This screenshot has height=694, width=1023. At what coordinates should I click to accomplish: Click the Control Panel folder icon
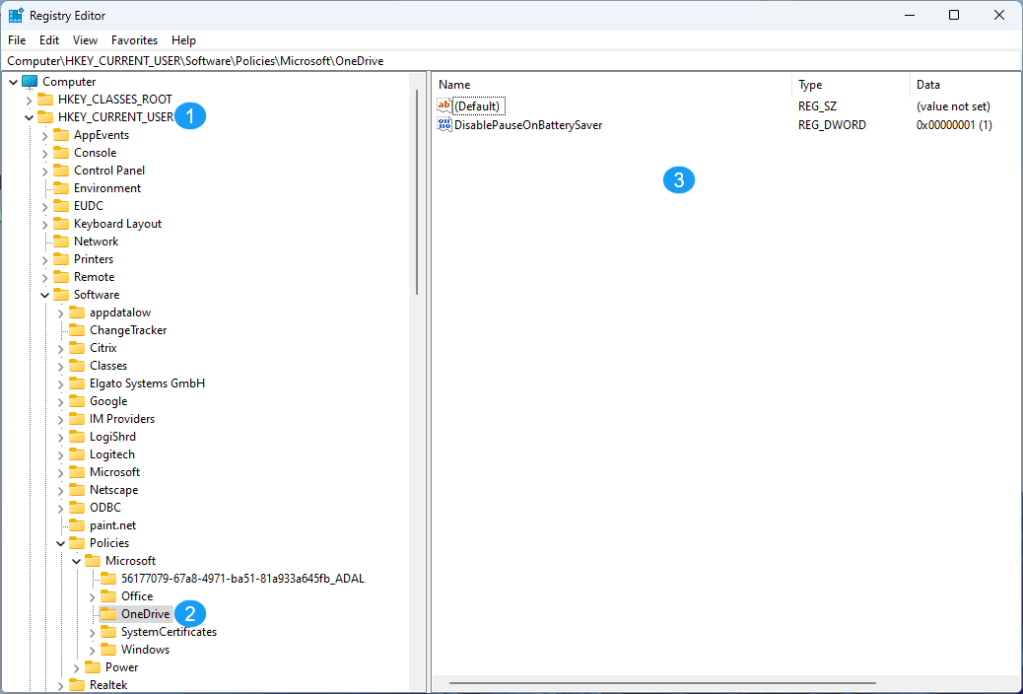63,170
